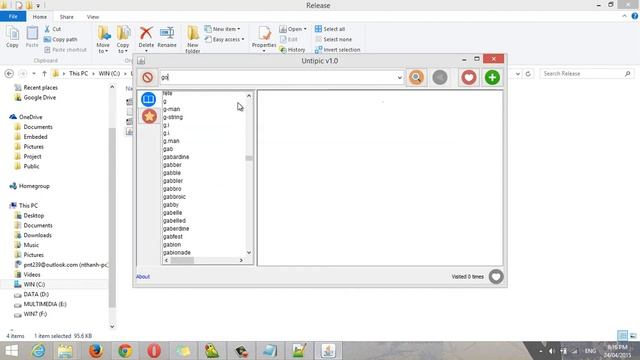Select the word gabionade in list
This screenshot has width=640, height=360.
177,253
